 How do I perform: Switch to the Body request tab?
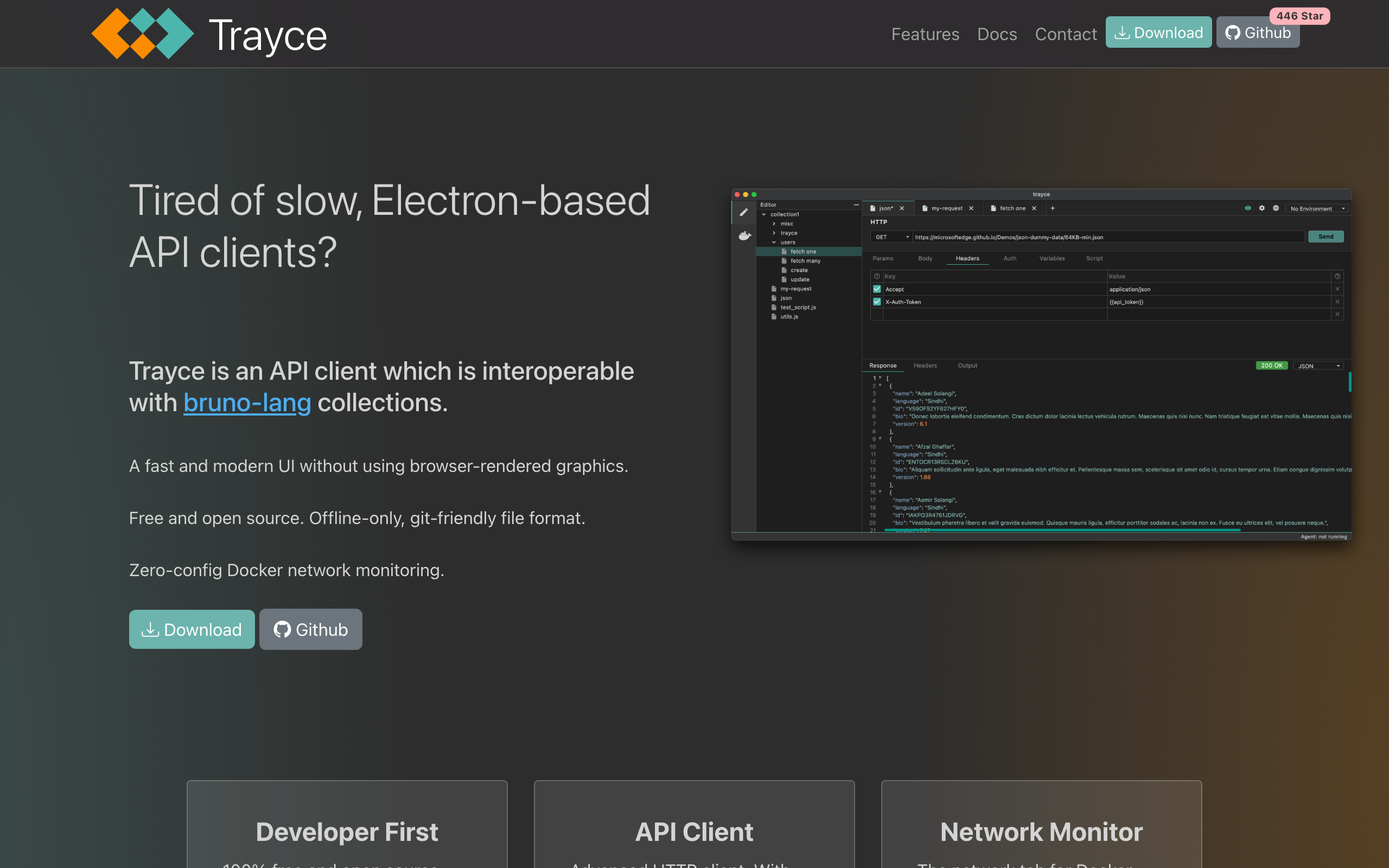925,258
